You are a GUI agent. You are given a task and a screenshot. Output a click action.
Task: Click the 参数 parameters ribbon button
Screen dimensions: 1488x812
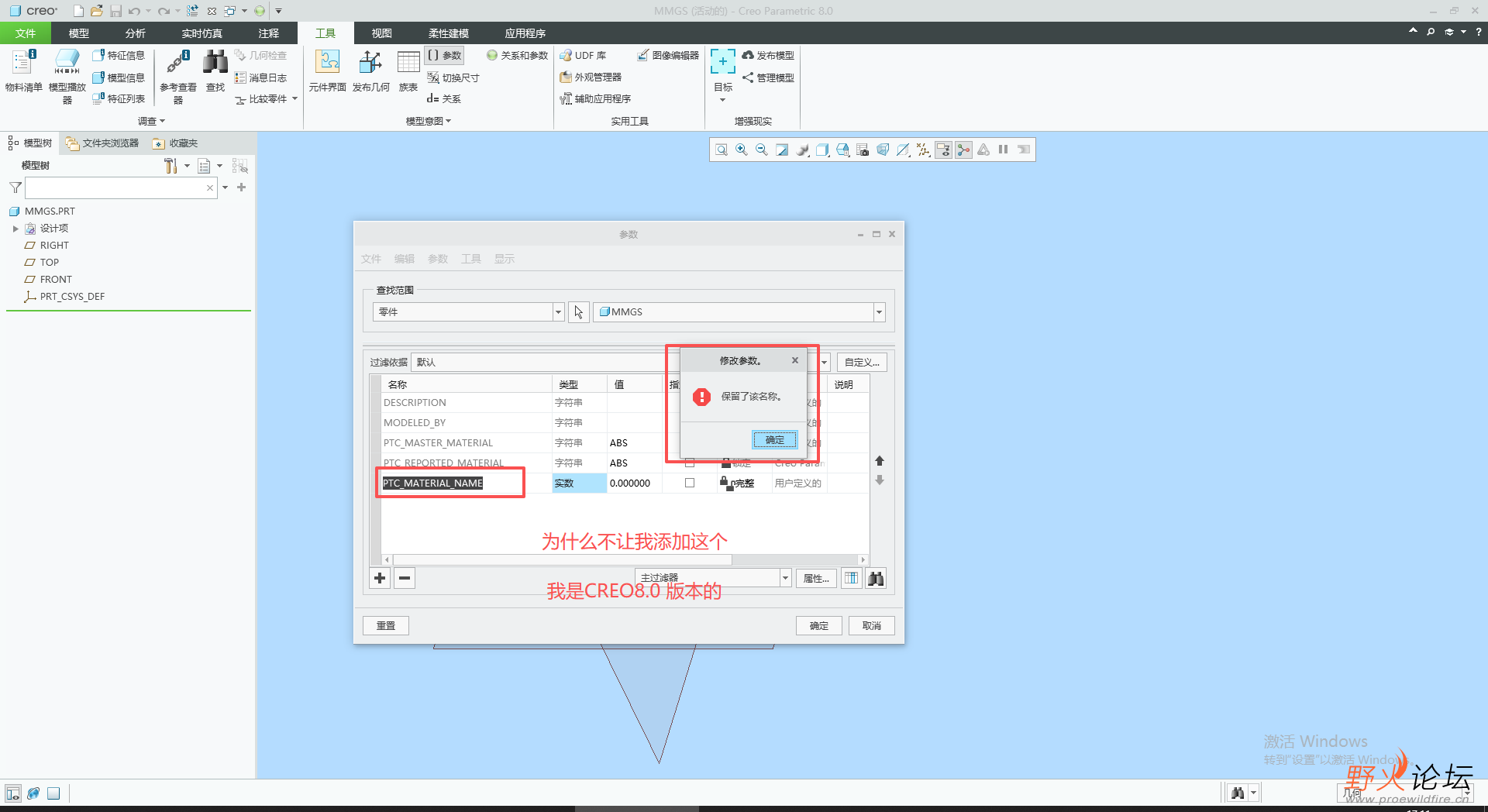click(445, 56)
